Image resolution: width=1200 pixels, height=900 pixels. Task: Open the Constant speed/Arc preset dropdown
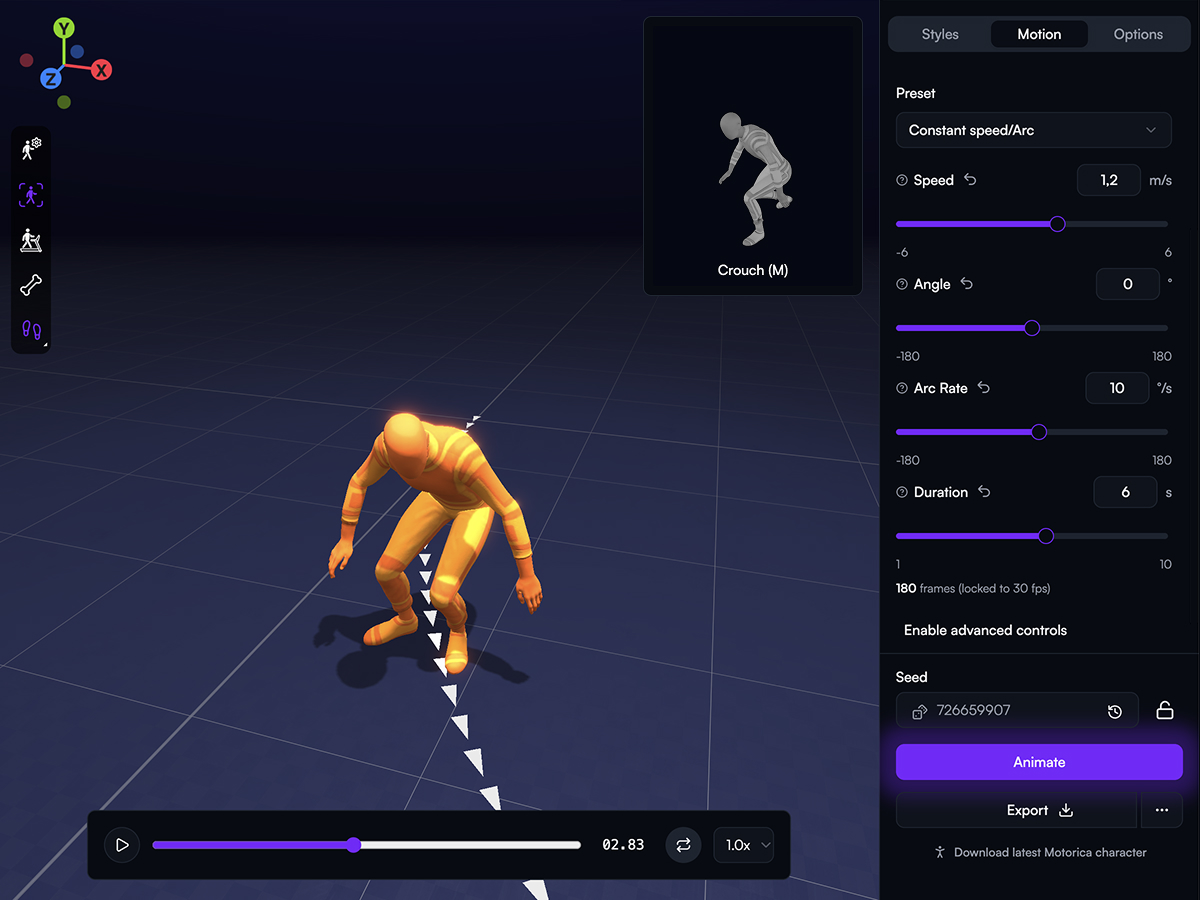click(x=1033, y=130)
